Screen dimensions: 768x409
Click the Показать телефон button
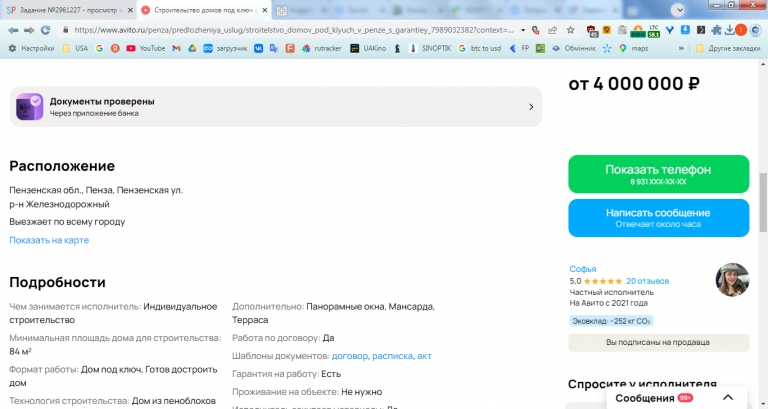tap(658, 174)
